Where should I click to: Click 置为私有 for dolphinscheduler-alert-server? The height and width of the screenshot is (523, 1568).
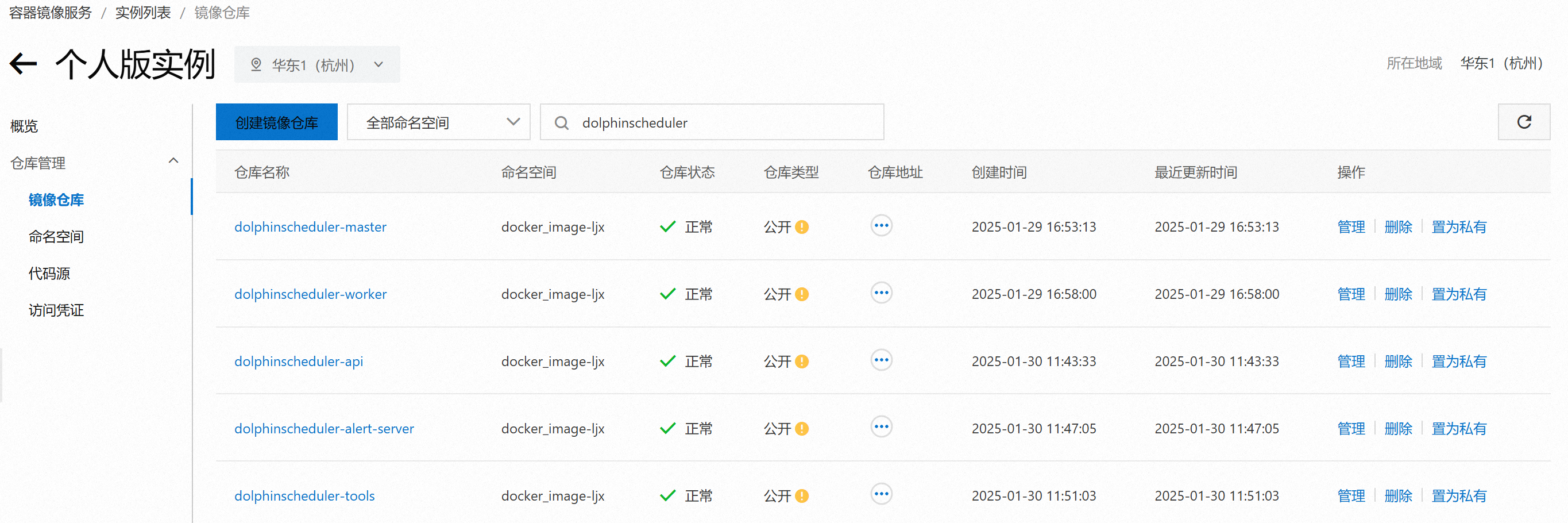click(x=1459, y=429)
